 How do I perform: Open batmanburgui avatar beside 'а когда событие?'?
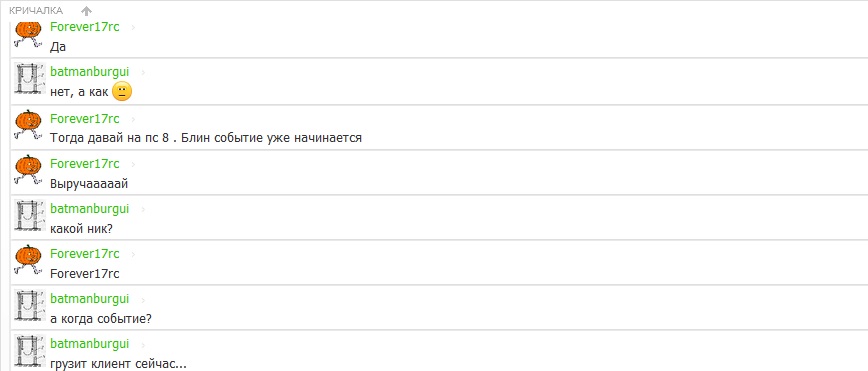(28, 305)
